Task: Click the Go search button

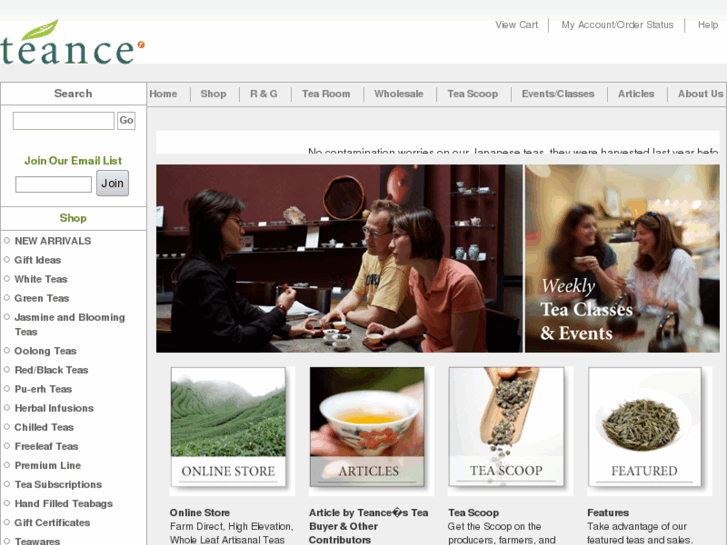Action: click(126, 121)
